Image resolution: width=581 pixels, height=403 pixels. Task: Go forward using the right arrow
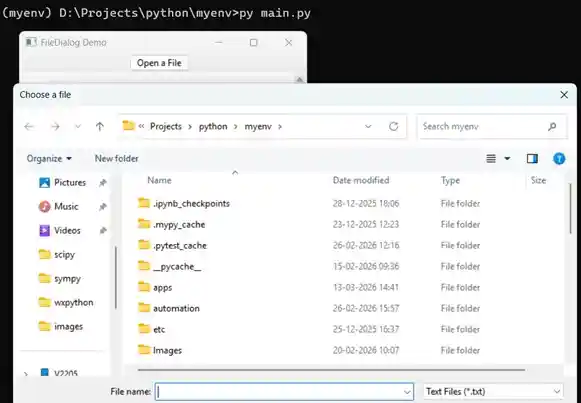(55, 127)
